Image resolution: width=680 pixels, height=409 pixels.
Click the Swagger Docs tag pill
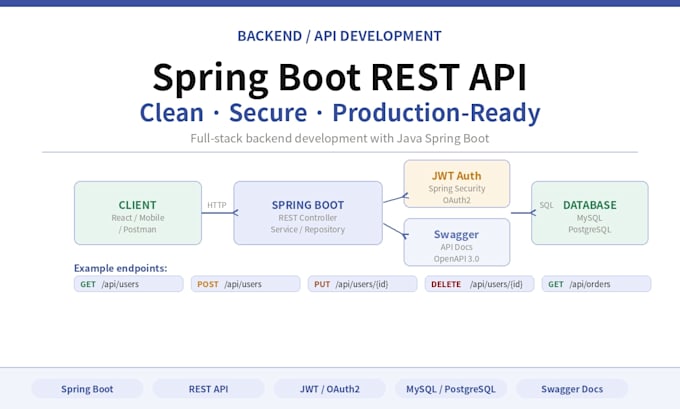(572, 389)
